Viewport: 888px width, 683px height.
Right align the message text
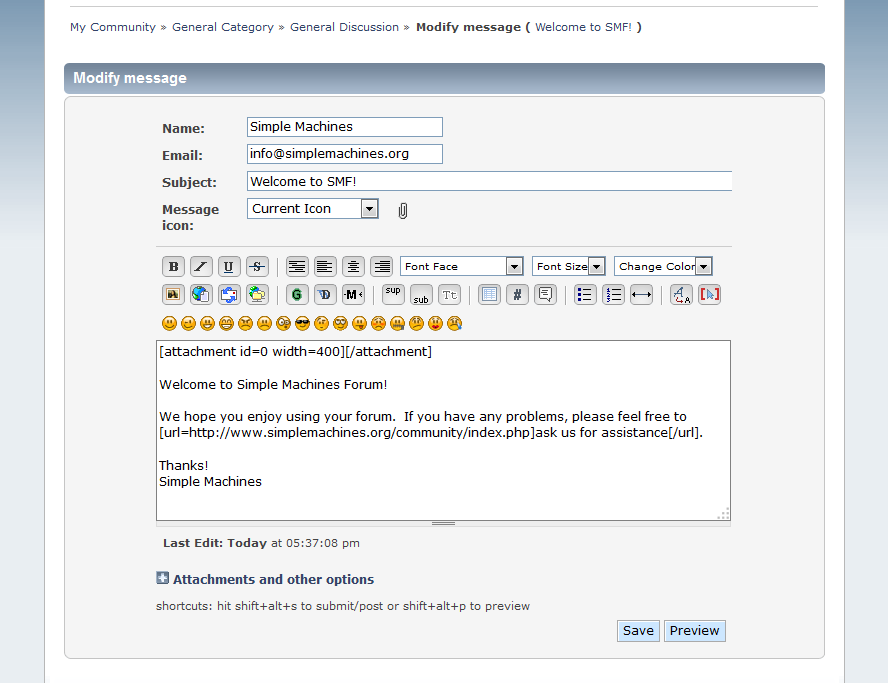tap(382, 266)
